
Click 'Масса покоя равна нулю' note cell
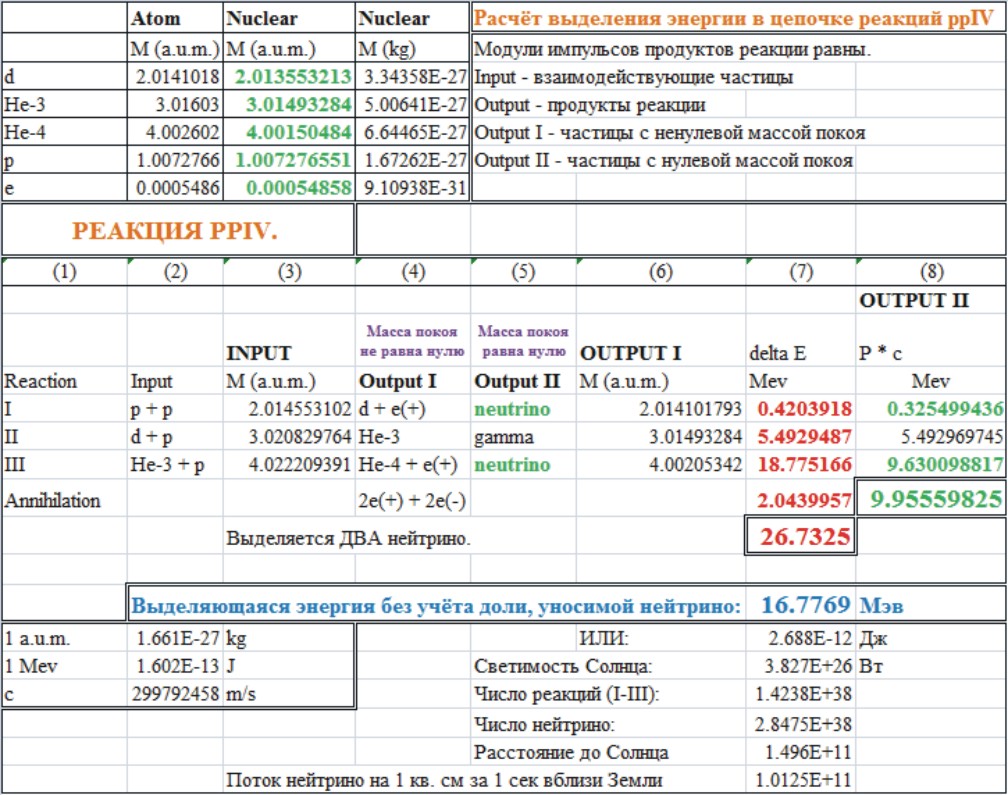point(523,341)
